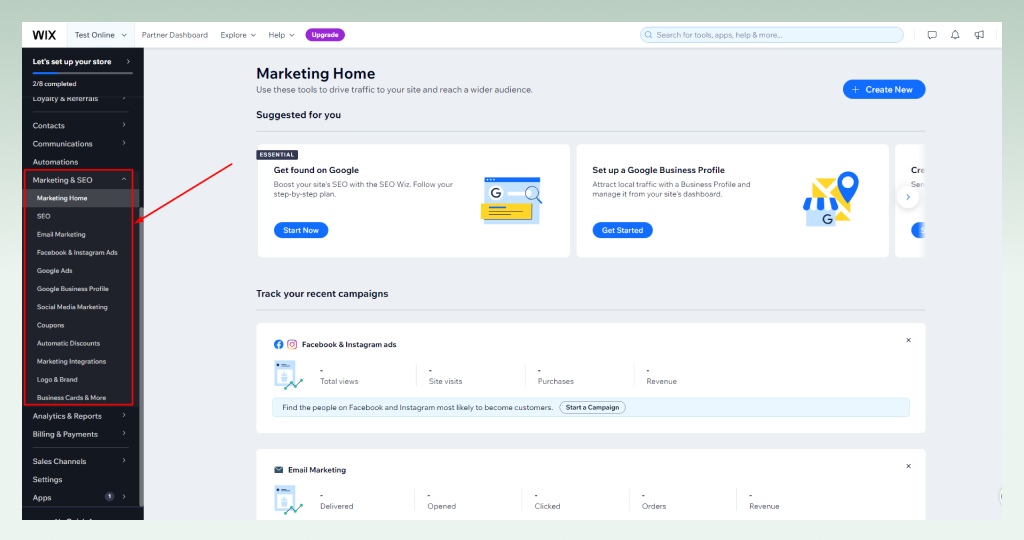Click the Google Business Profile store illustration
This screenshot has height=540, width=1024.
point(830,199)
